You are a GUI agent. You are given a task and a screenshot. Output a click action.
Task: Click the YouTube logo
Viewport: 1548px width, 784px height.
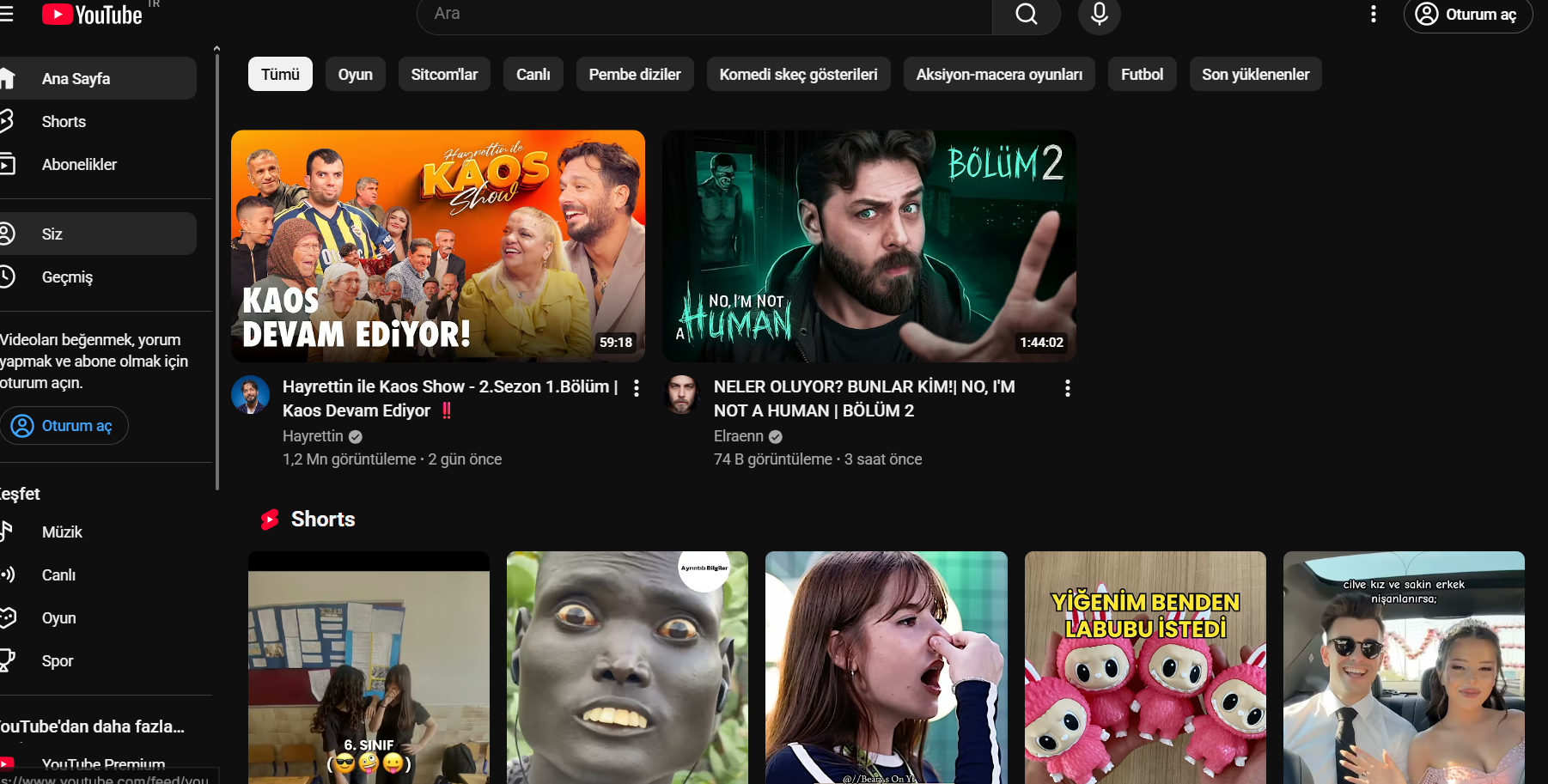(92, 15)
